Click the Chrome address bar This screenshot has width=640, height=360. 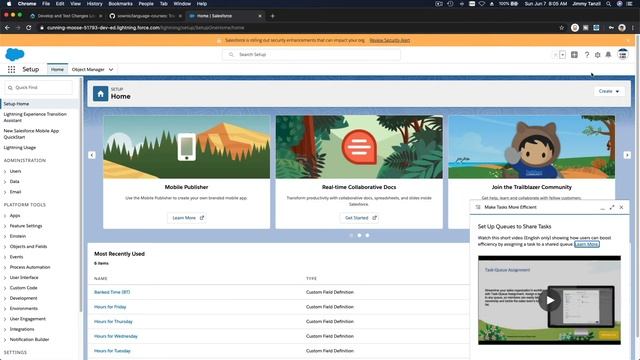[298, 28]
